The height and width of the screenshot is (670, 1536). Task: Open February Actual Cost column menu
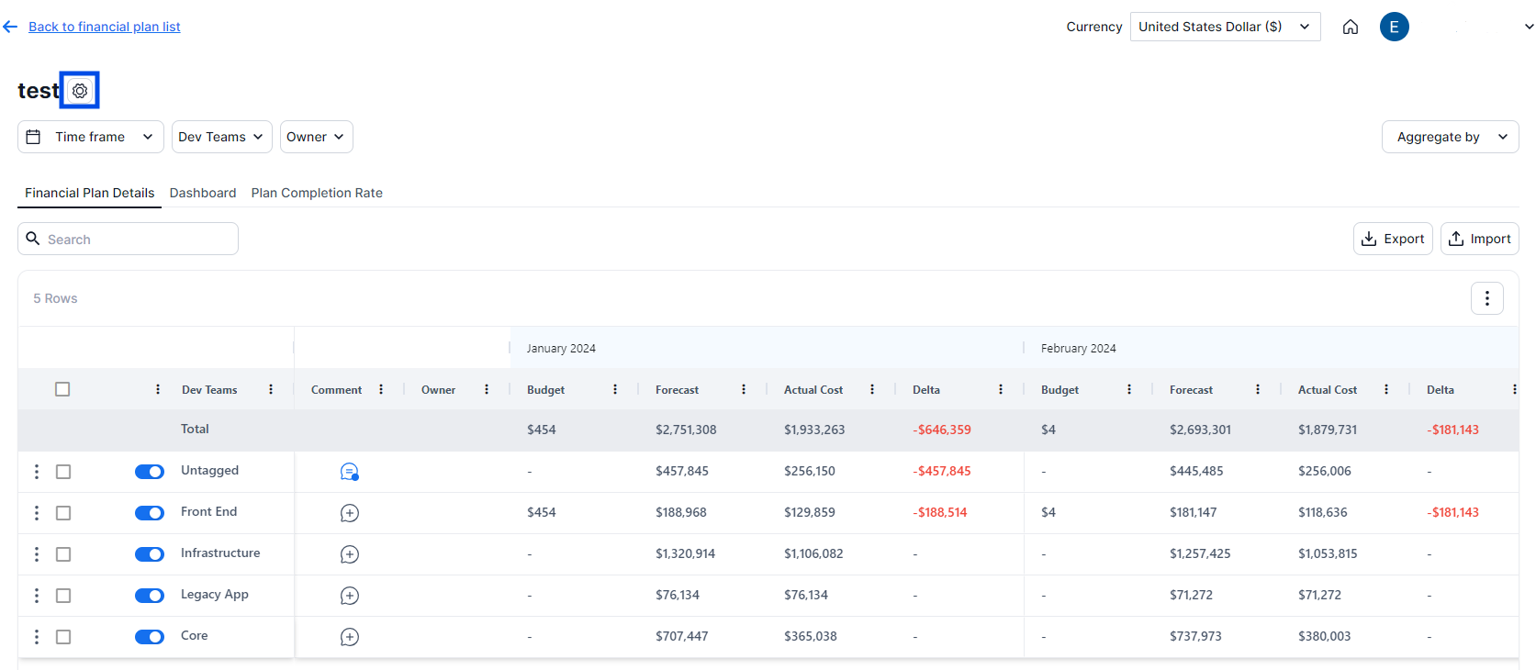(x=1386, y=390)
